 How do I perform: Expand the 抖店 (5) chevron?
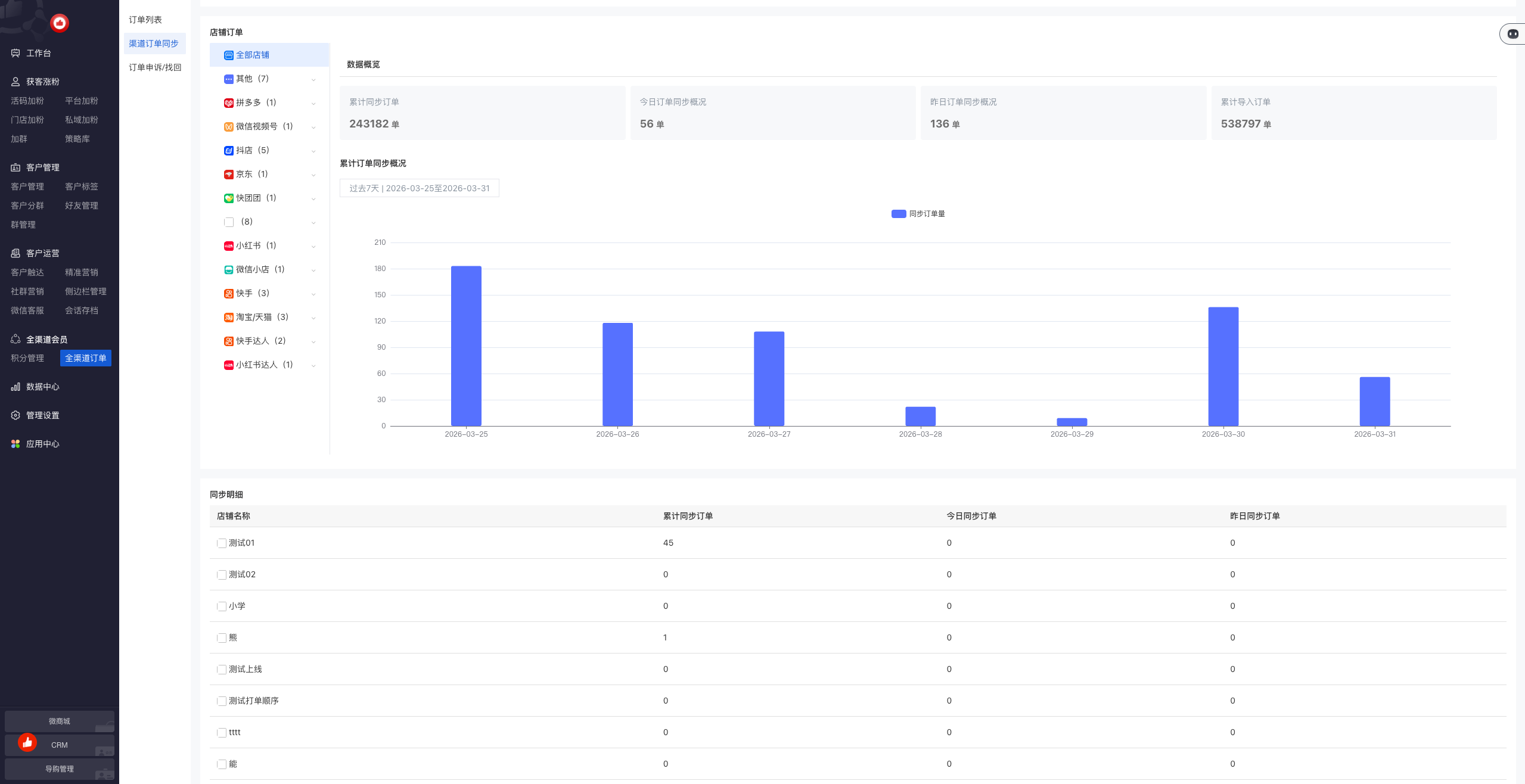point(313,151)
